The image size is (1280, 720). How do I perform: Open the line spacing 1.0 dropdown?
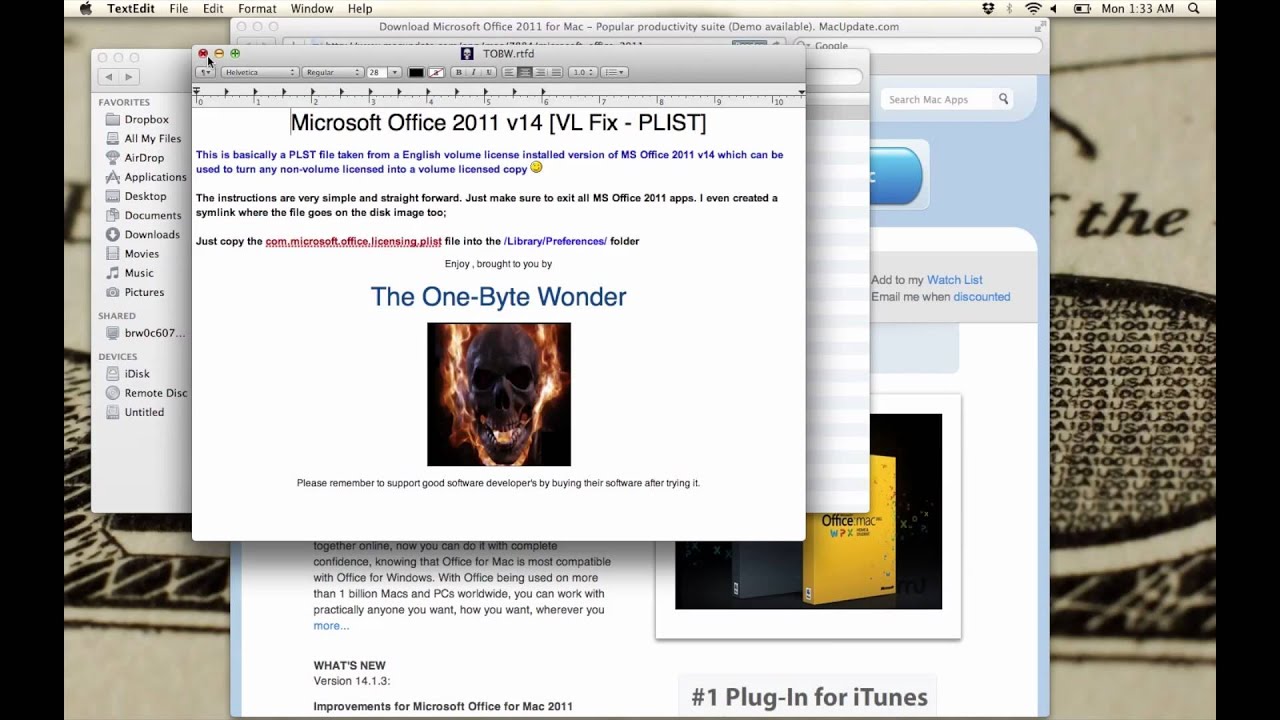coord(583,72)
